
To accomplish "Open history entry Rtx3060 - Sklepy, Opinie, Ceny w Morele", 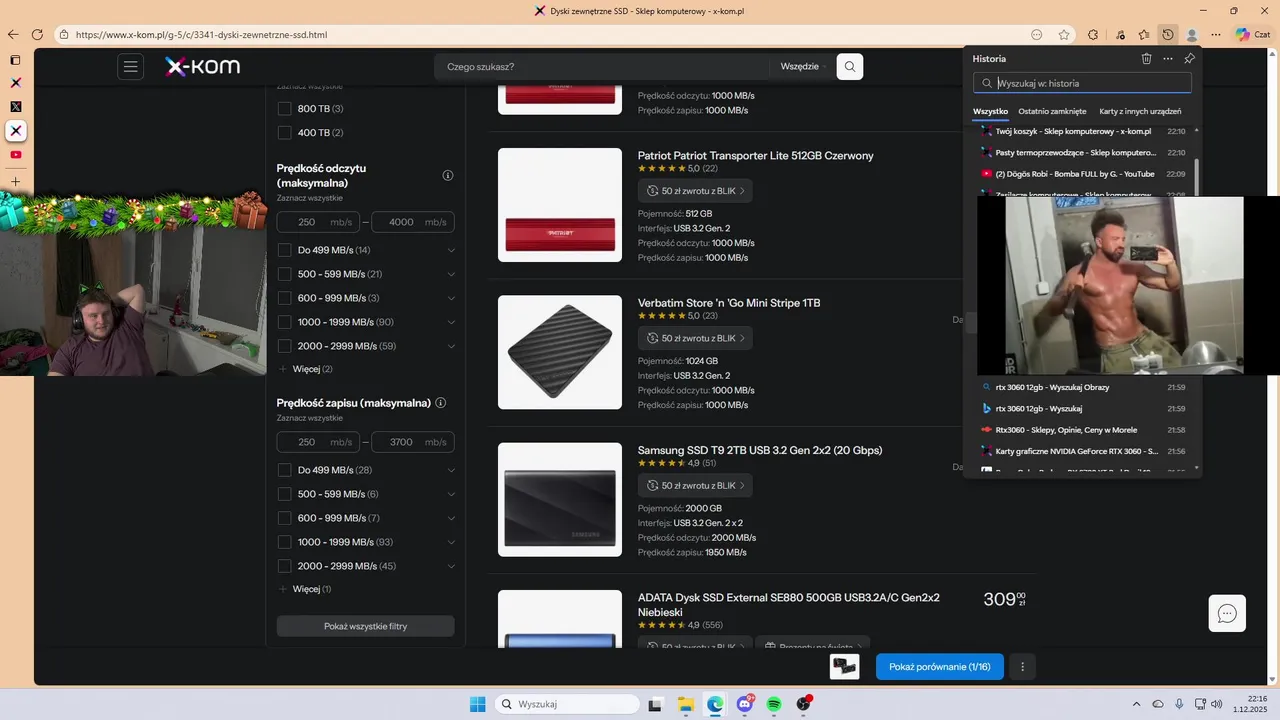I will tap(1084, 430).
